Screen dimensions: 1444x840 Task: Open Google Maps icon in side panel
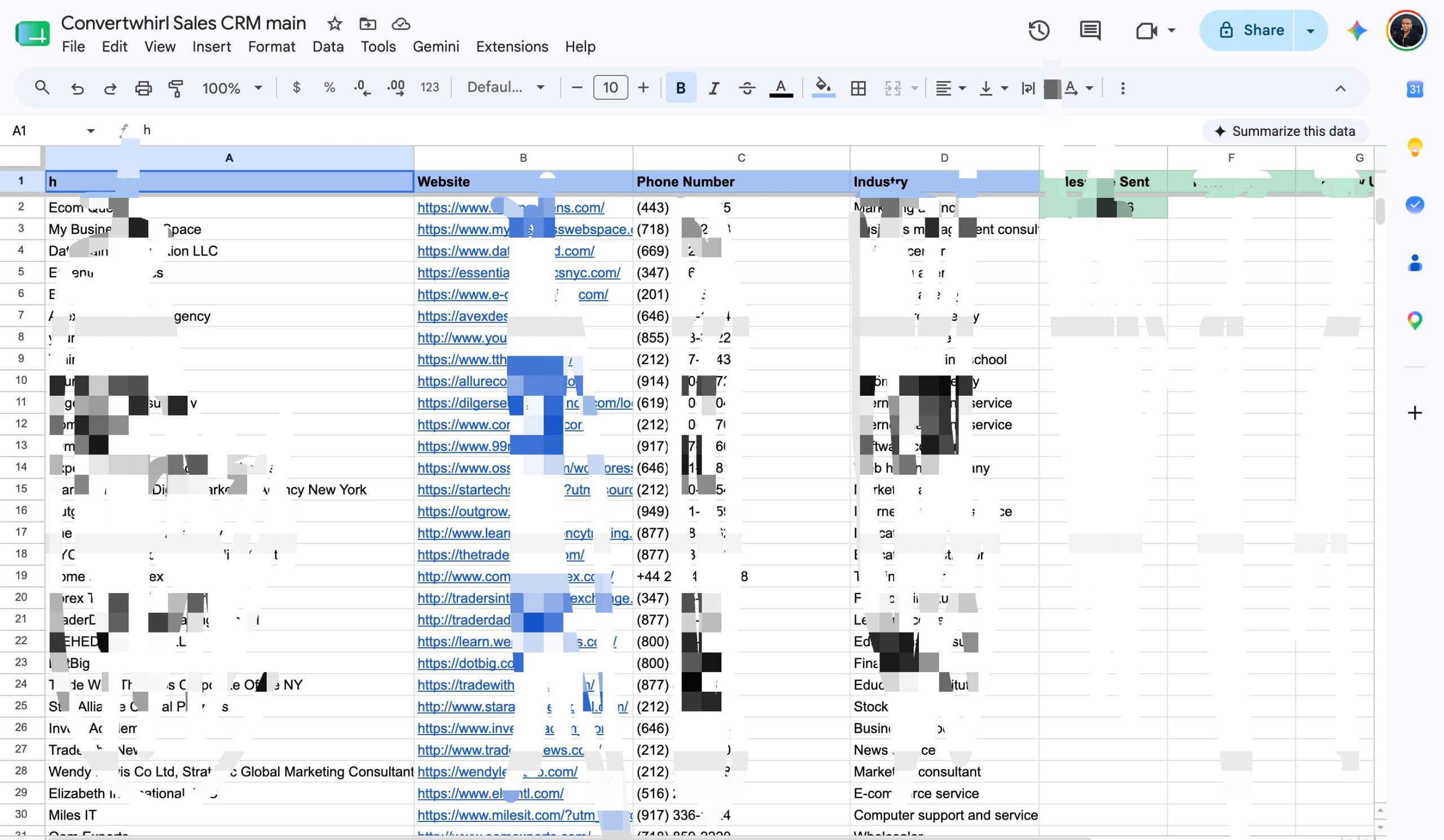coord(1414,320)
